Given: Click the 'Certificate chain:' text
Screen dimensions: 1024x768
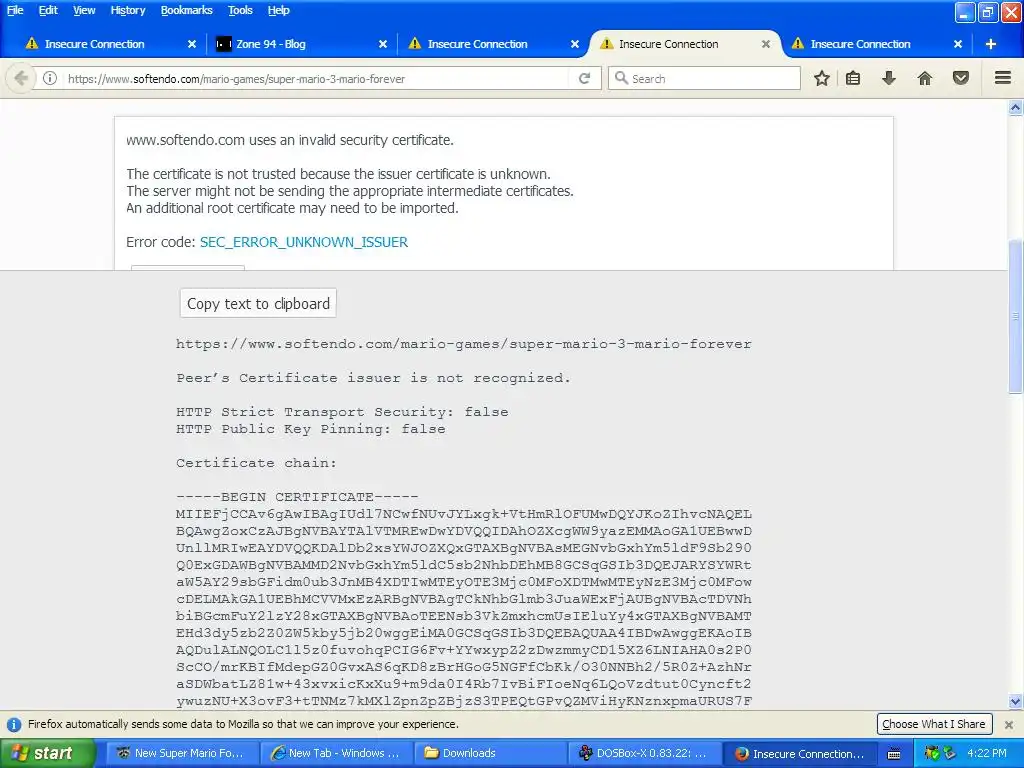Looking at the screenshot, I should 256,463.
